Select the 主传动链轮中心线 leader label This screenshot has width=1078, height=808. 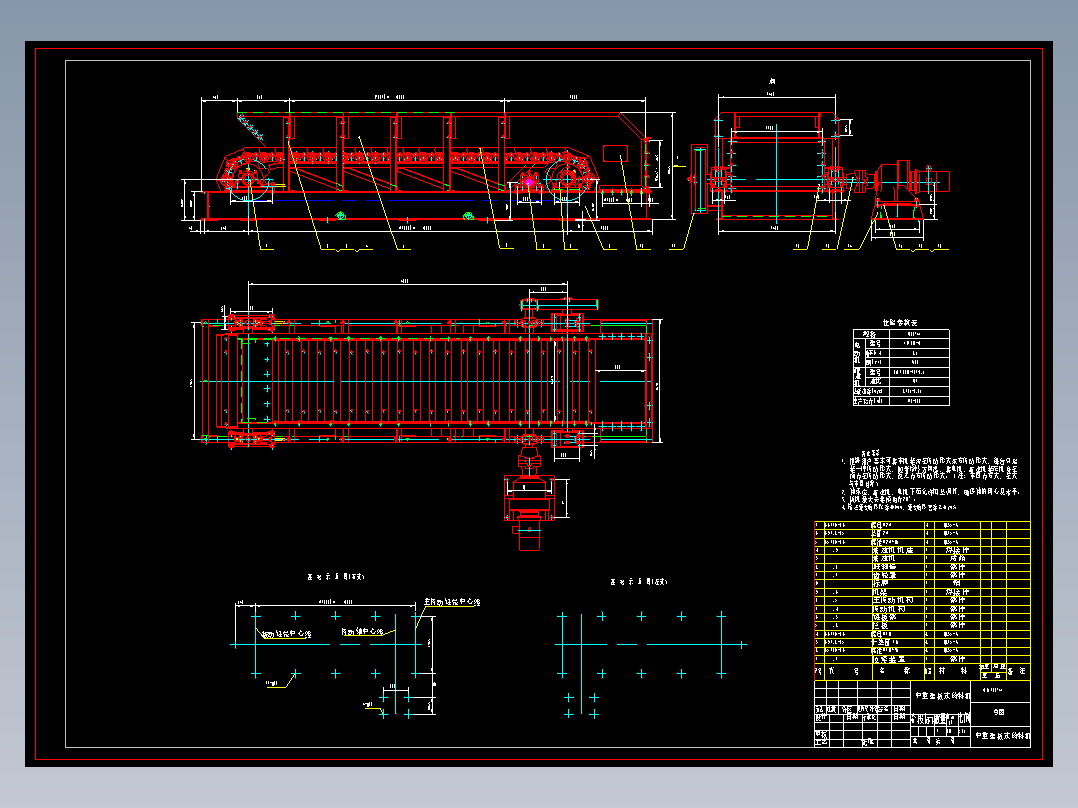[452, 602]
